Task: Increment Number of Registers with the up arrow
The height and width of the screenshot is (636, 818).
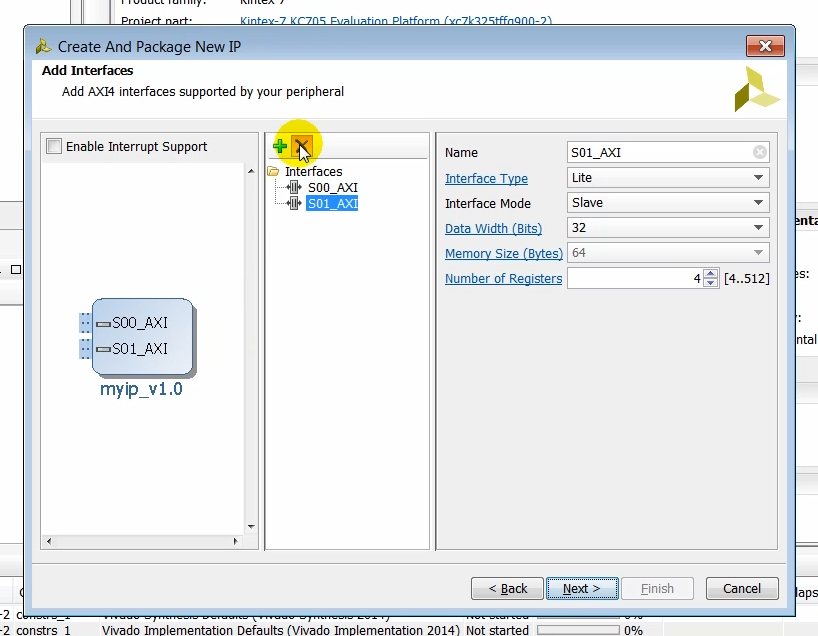Action: (710, 274)
